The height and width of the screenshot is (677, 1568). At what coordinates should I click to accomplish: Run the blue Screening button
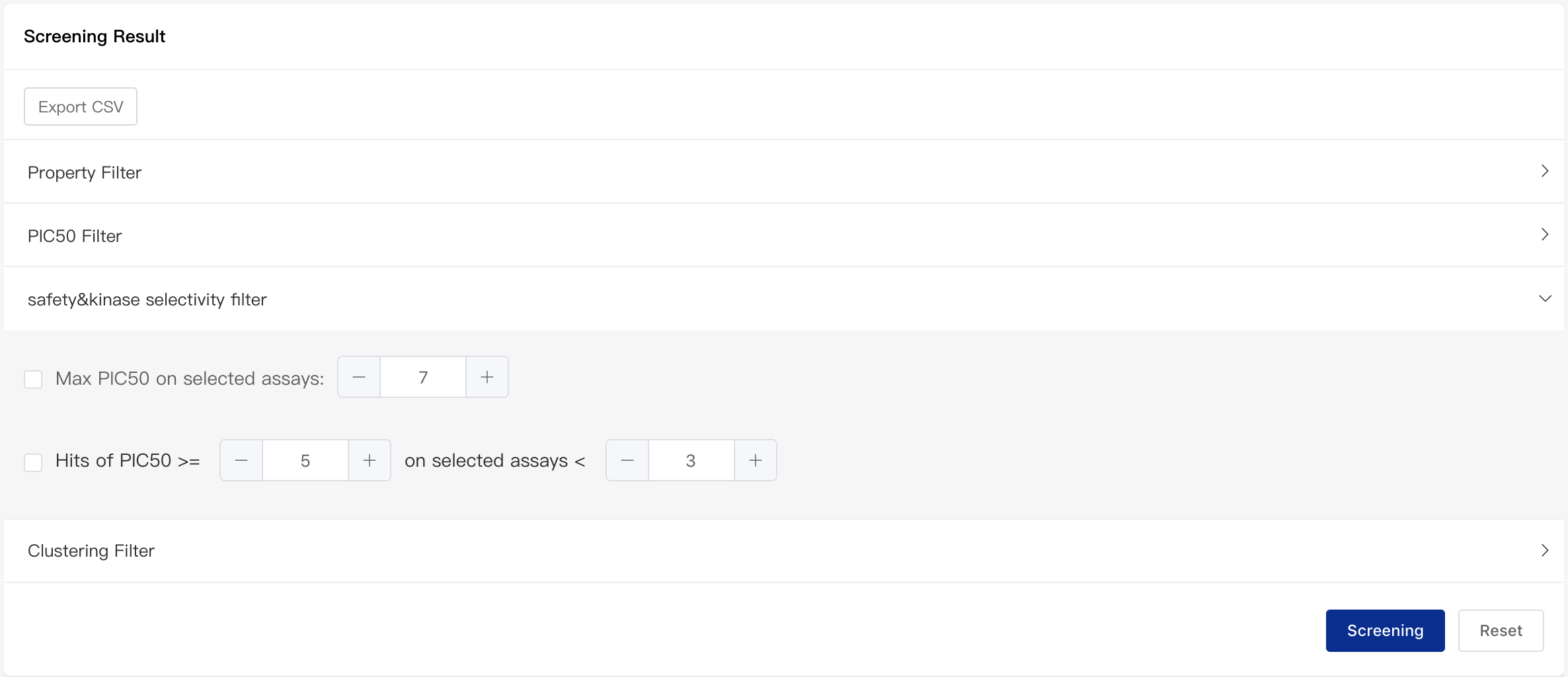1385,631
